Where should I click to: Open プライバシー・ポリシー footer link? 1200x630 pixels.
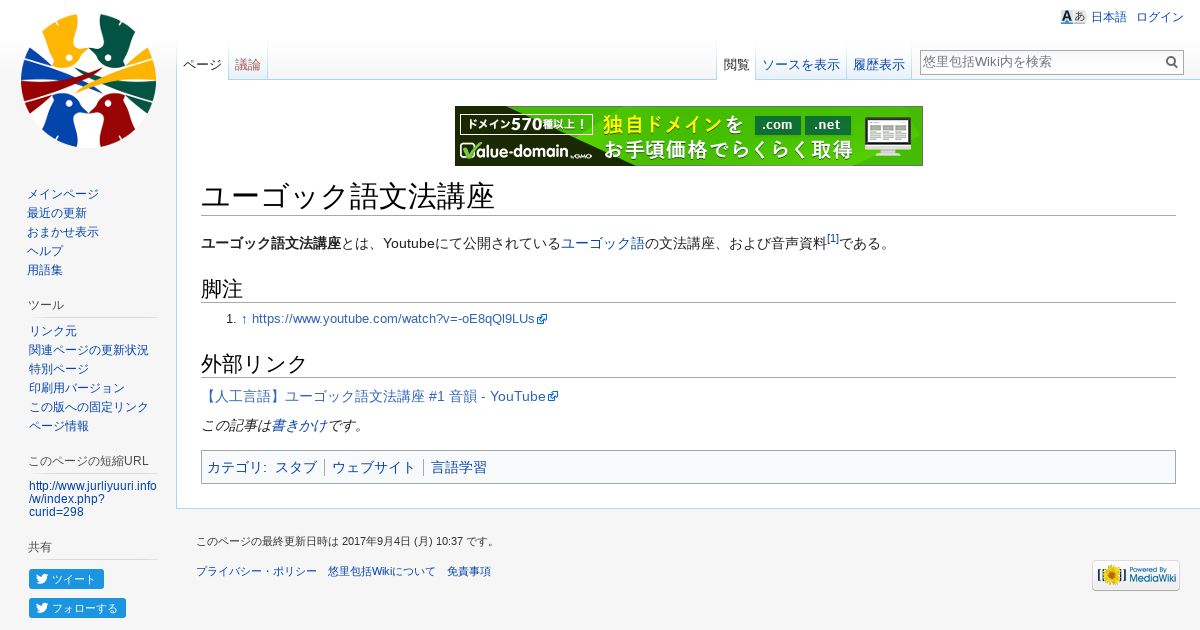point(256,572)
